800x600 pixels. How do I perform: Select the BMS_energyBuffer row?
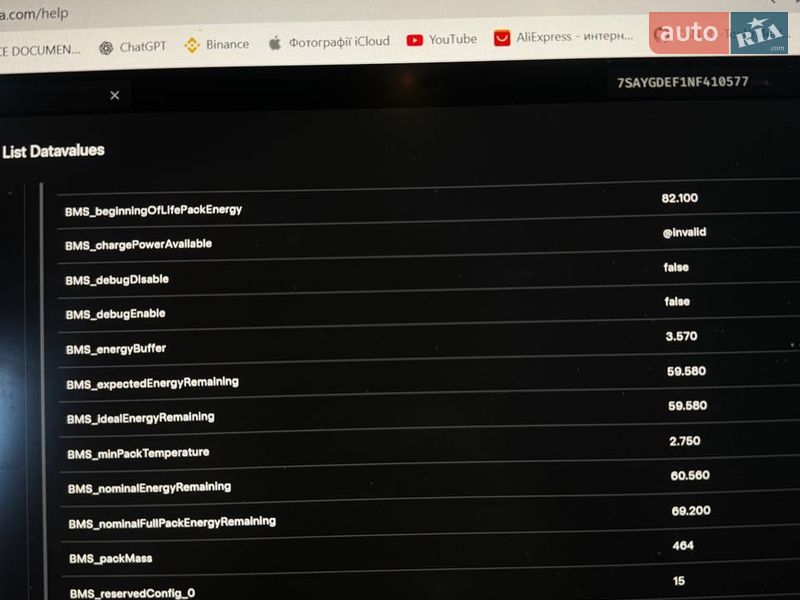pos(429,345)
